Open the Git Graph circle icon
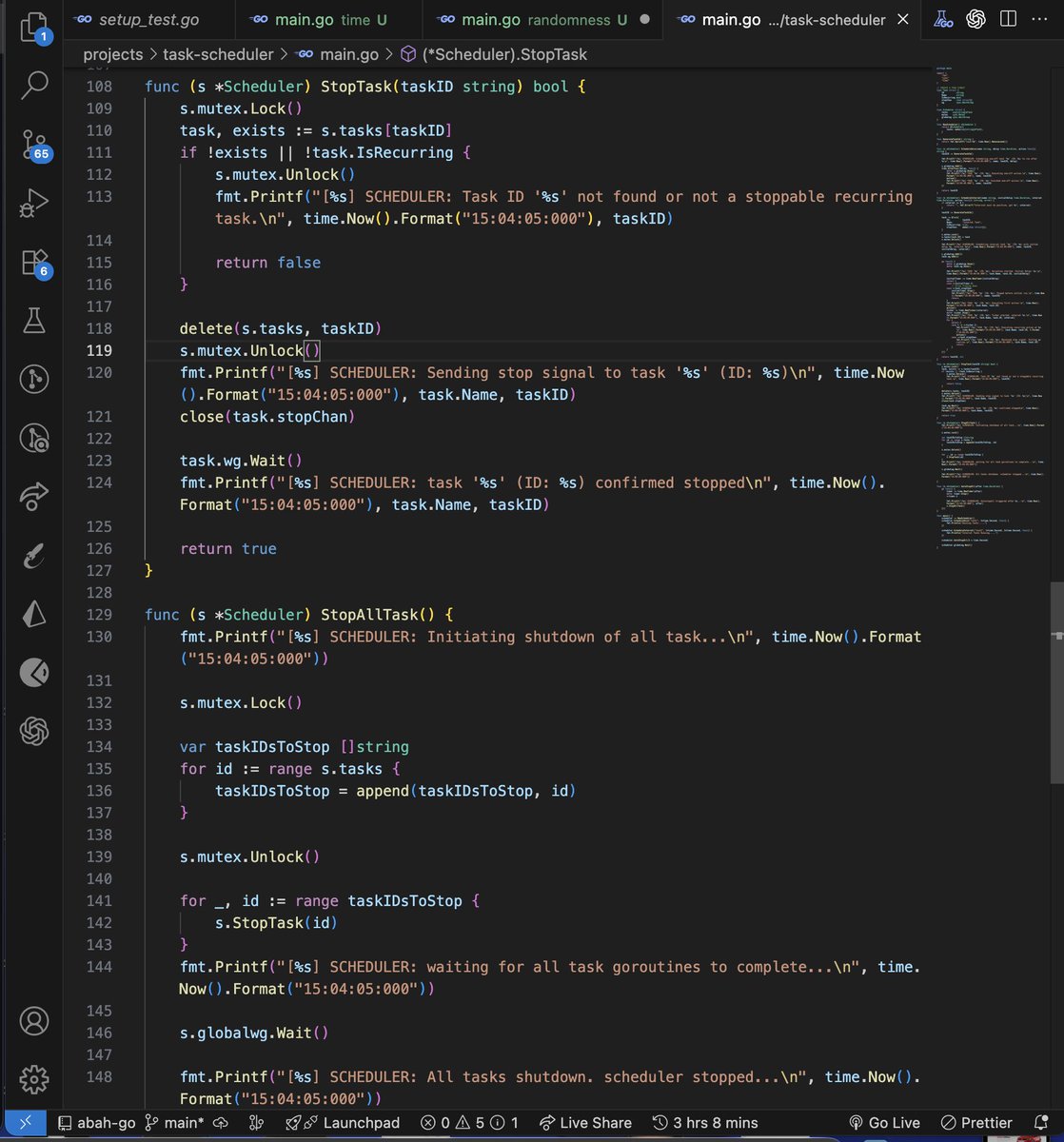The height and width of the screenshot is (1142, 1064). pyautogui.click(x=34, y=380)
